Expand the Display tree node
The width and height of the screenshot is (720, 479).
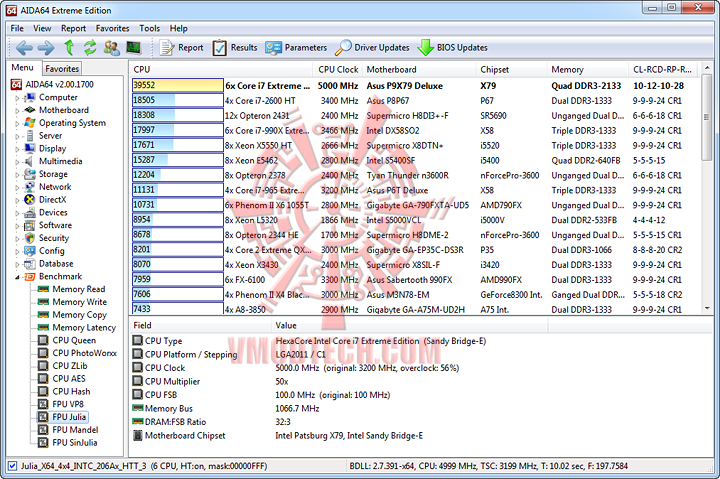(17, 149)
